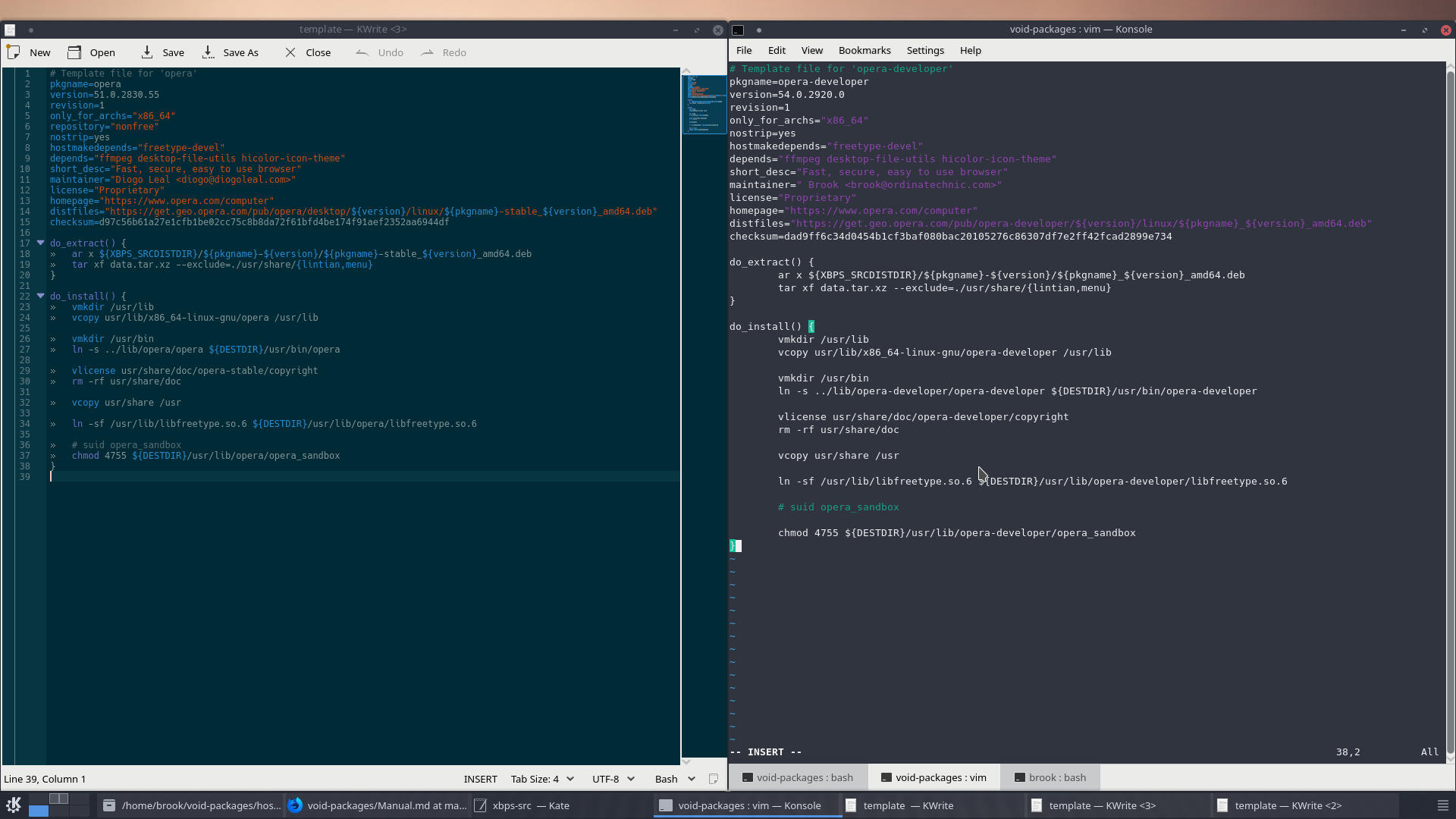Open KWrite window menu icon in title bar
This screenshot has height=819, width=1456.
(10, 30)
